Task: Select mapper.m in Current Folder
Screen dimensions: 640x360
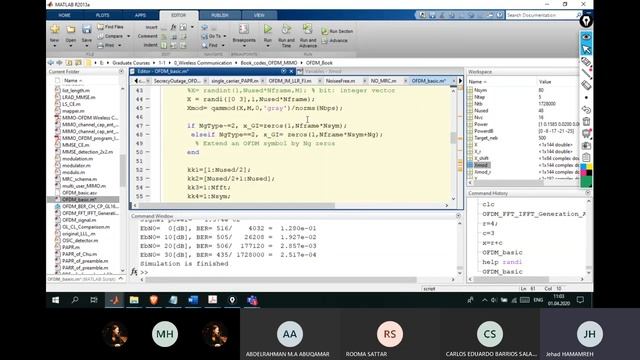Action: click(x=73, y=111)
